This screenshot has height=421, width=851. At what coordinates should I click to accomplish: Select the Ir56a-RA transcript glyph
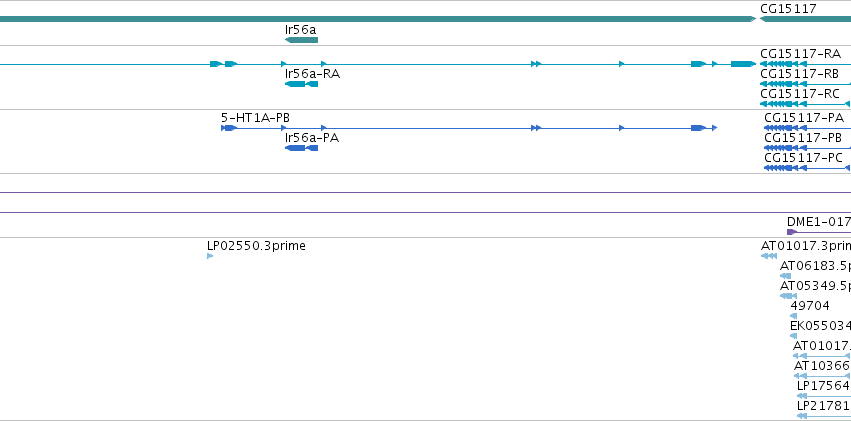tap(301, 84)
